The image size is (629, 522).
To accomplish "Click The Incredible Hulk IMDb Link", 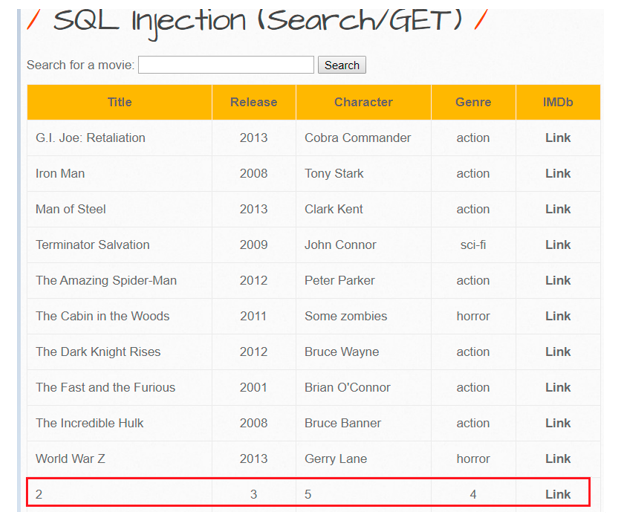I will tap(557, 423).
